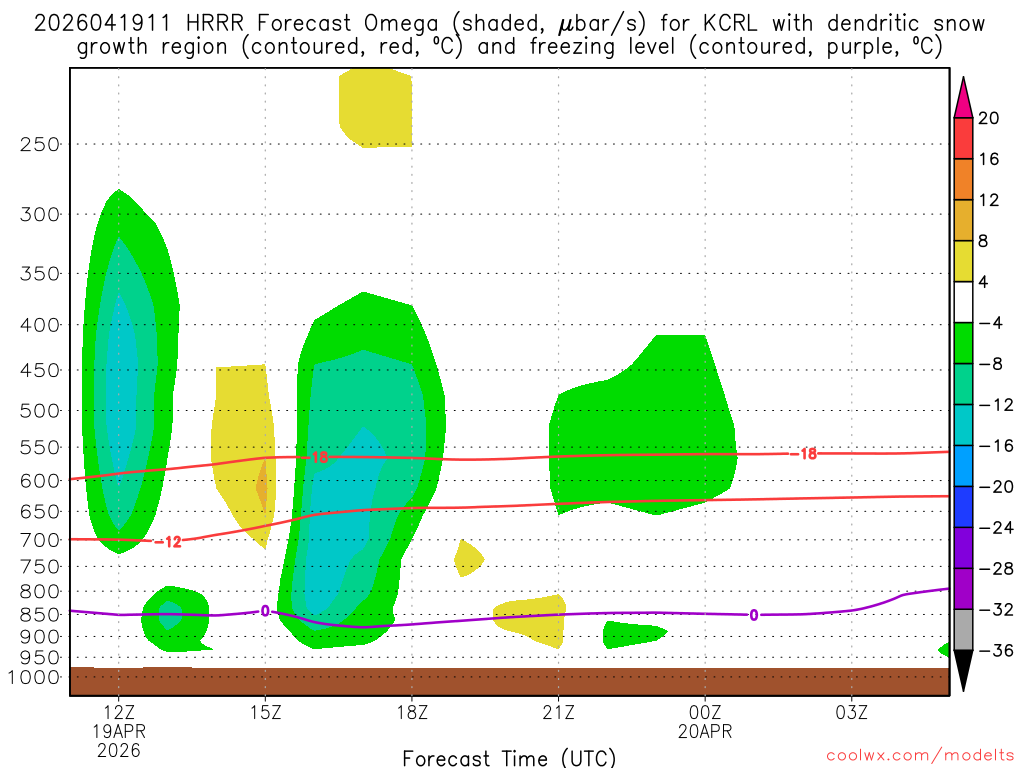Screen dimensions: 1024x768
Task: Click the colorbar label -20
Action: pos(996,487)
